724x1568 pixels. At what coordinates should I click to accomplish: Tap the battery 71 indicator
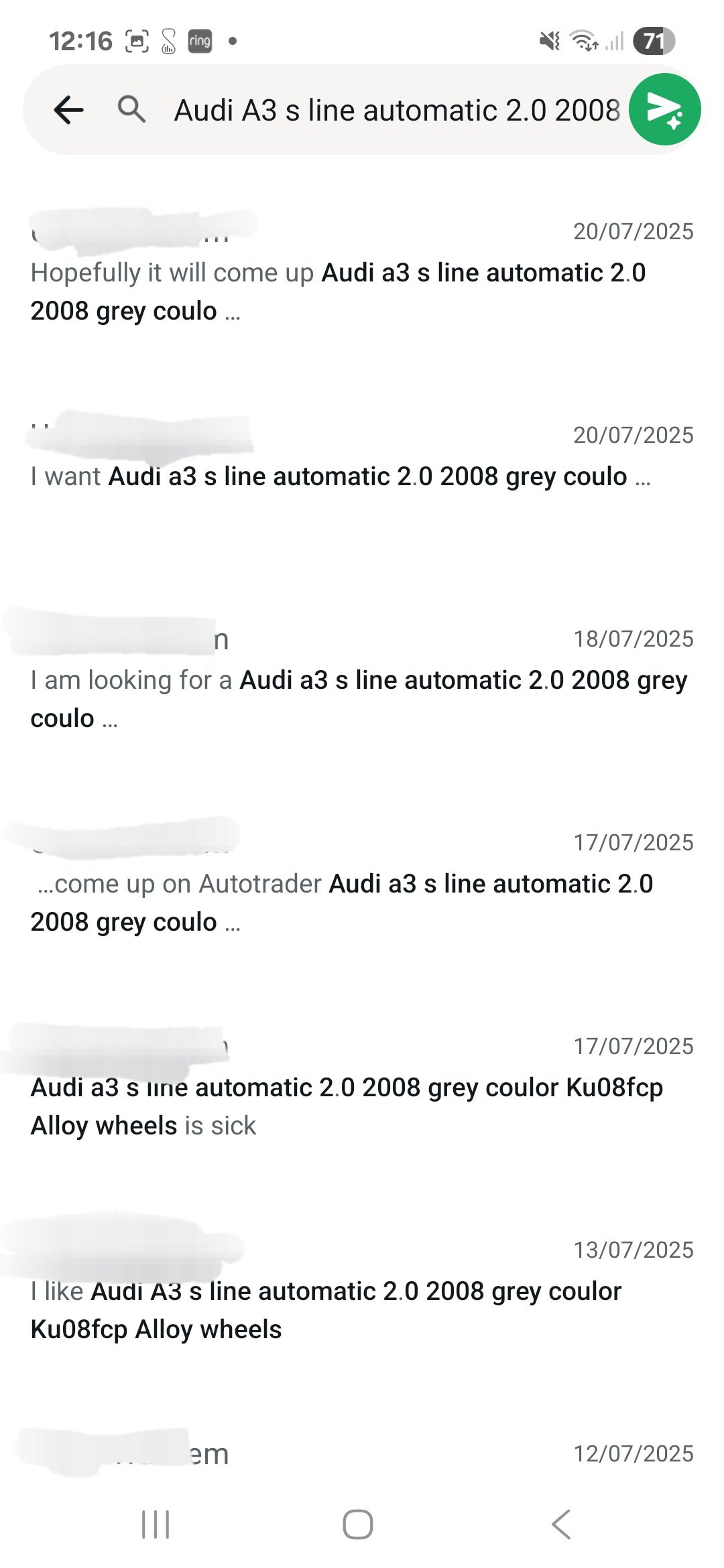(x=654, y=42)
